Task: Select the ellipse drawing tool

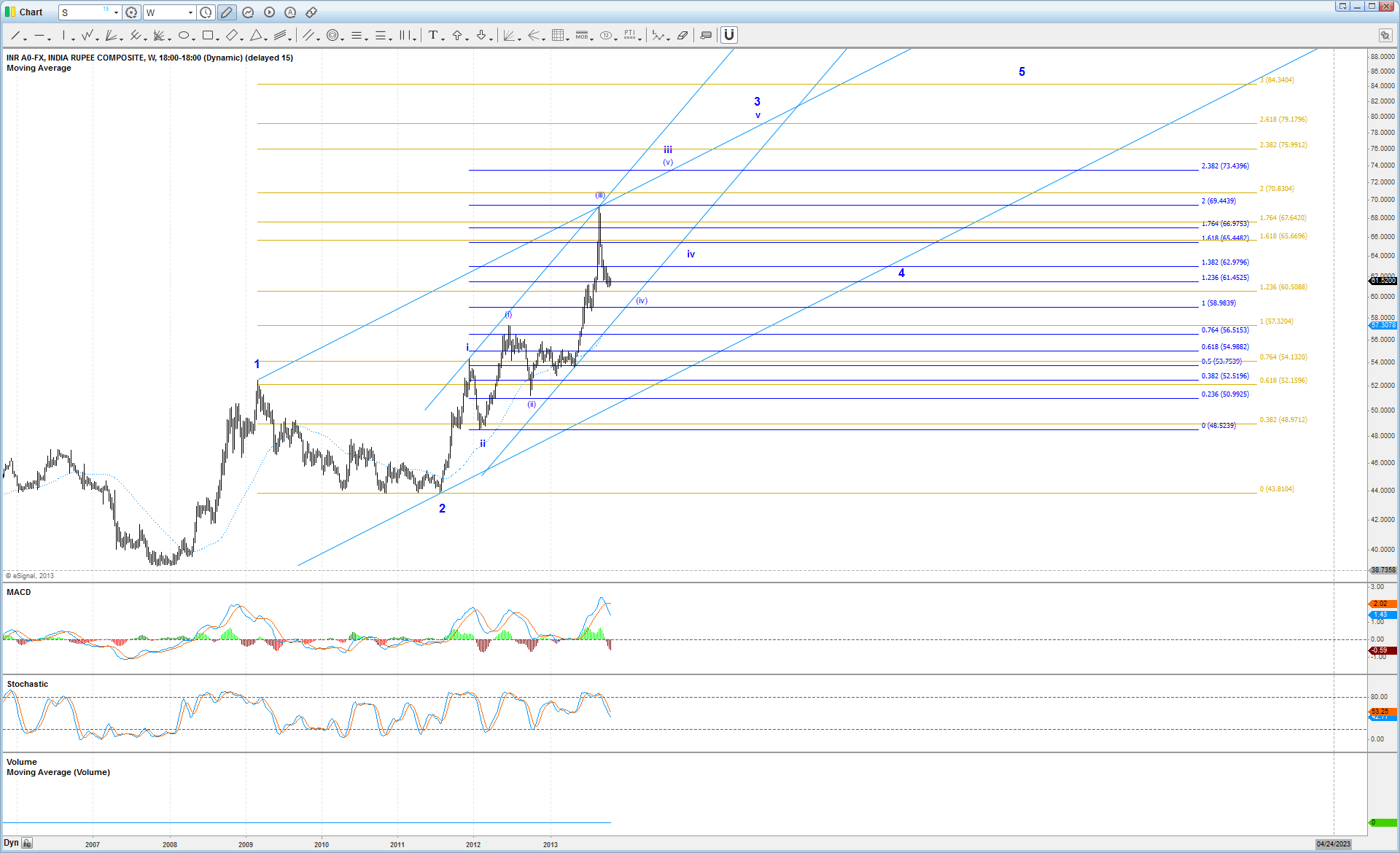Action: (x=184, y=35)
